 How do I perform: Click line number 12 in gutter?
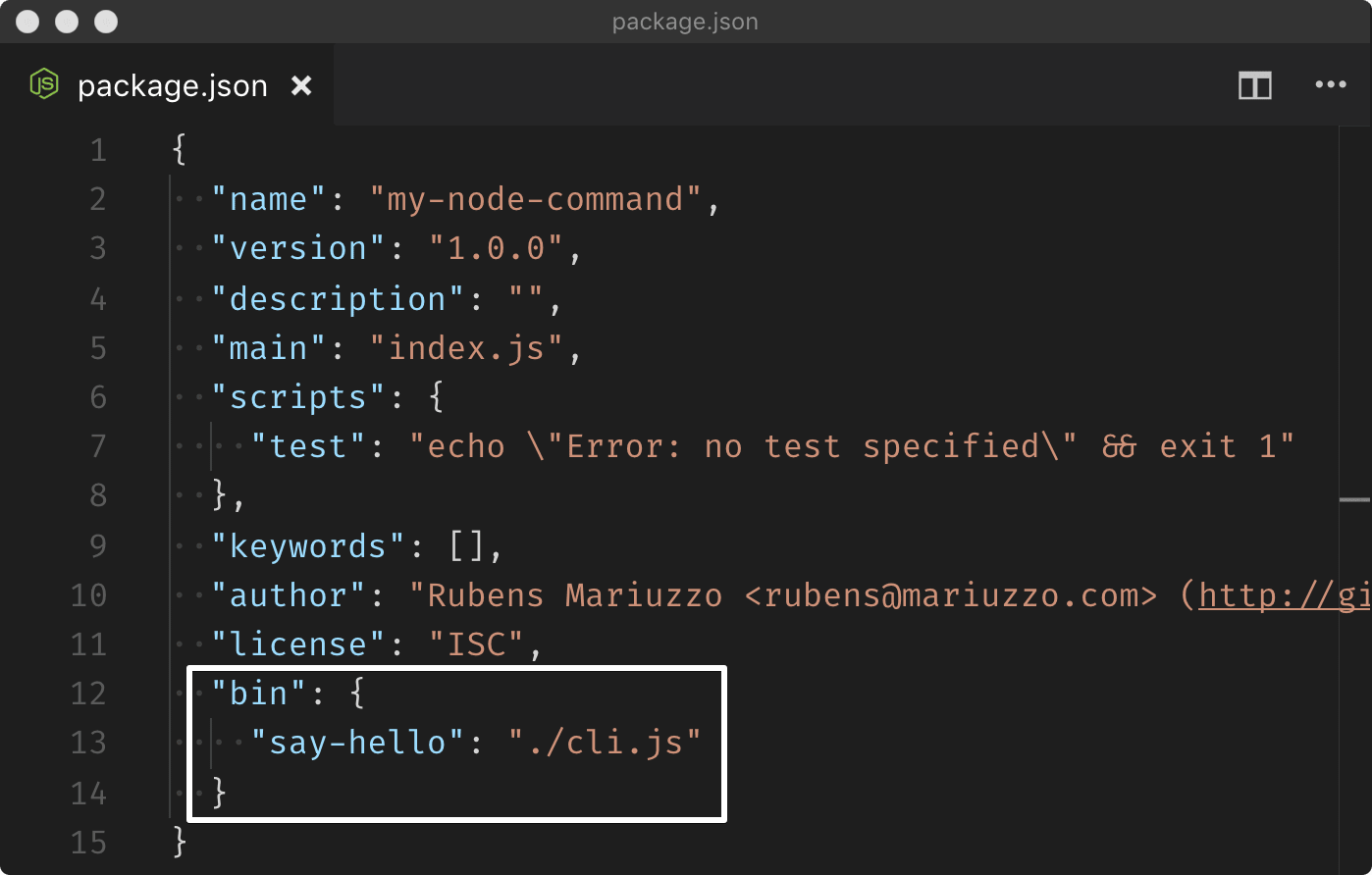pos(88,694)
